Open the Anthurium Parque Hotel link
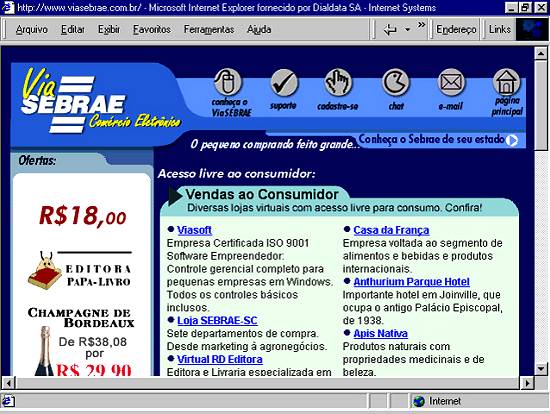 pyautogui.click(x=411, y=282)
